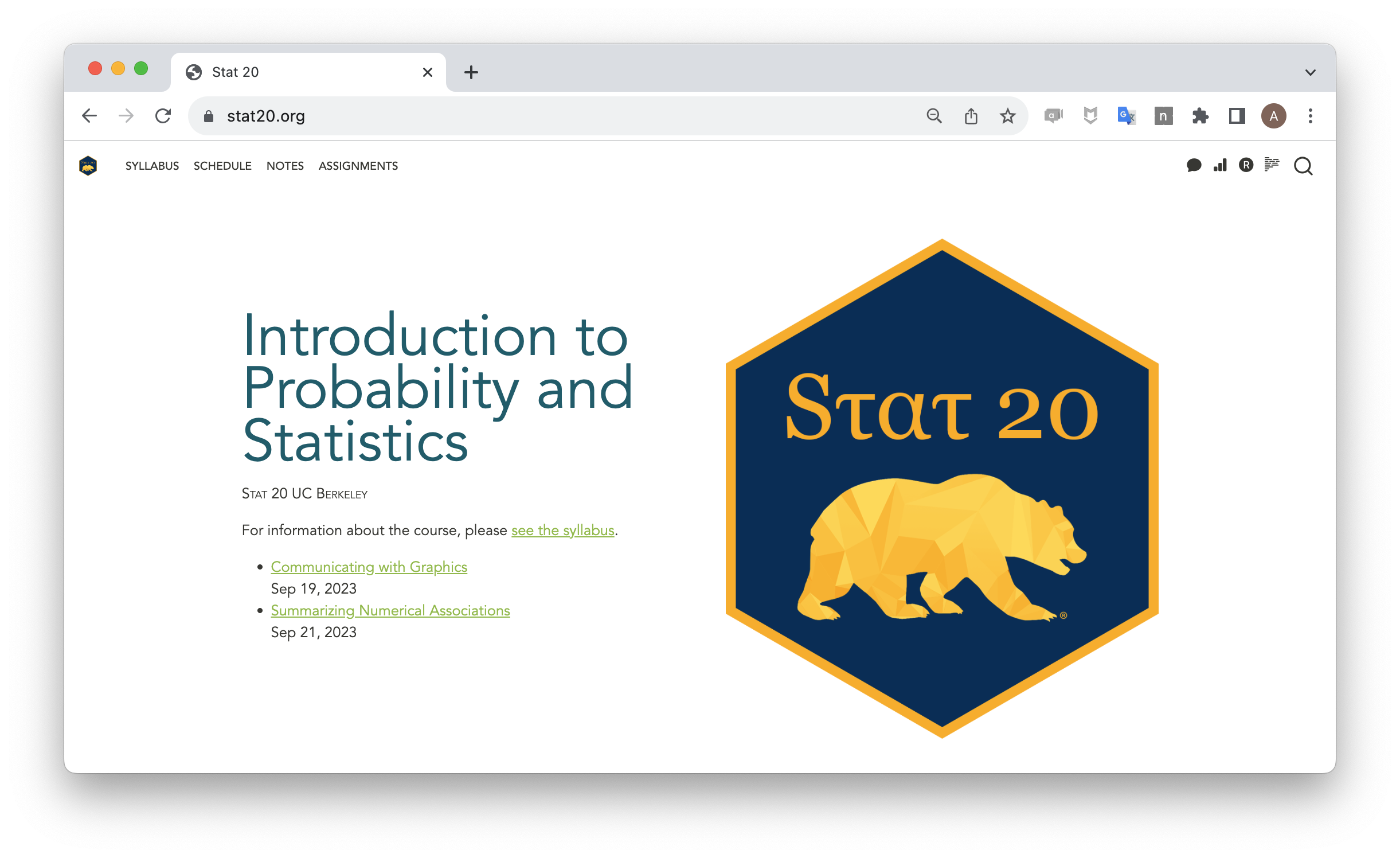Open the browser side panel icon
Screen dimensions: 1400x858
(x=1236, y=116)
